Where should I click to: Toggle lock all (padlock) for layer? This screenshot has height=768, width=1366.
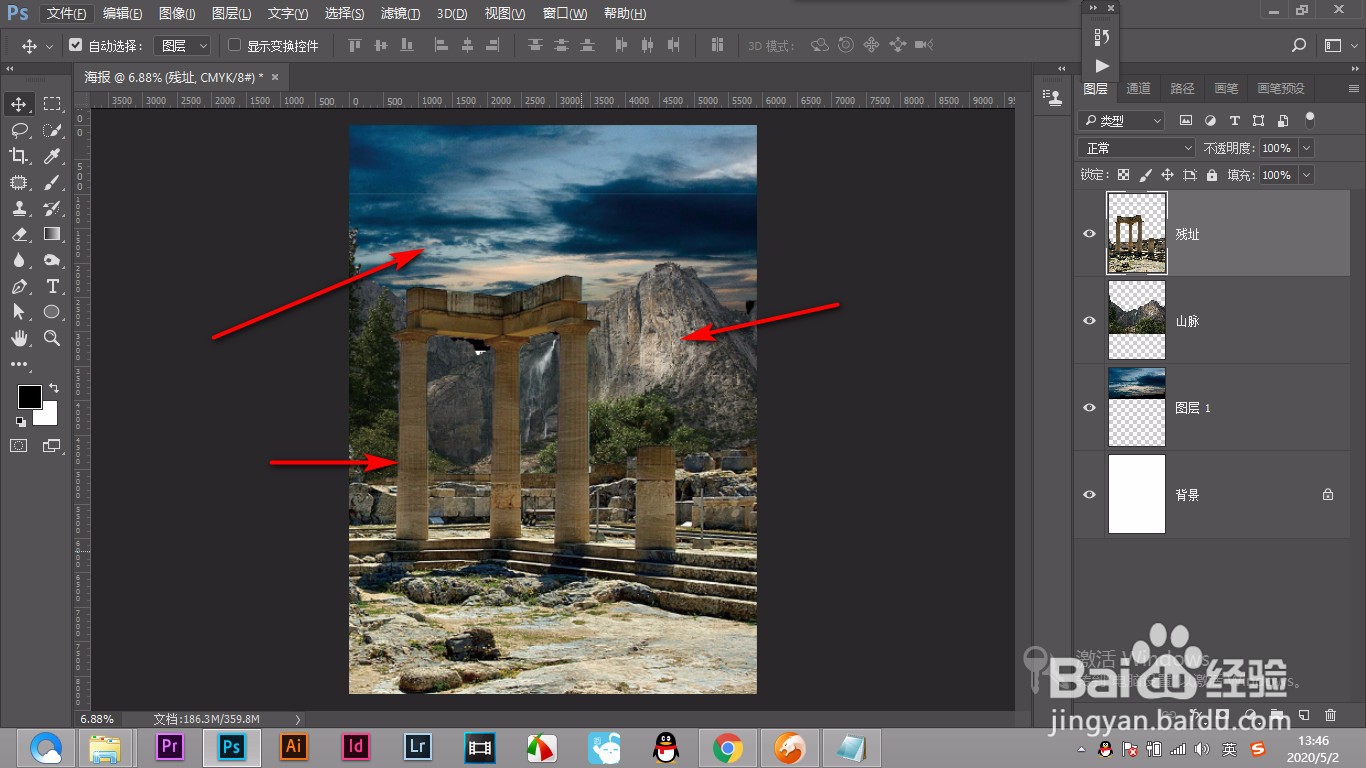[x=1212, y=175]
